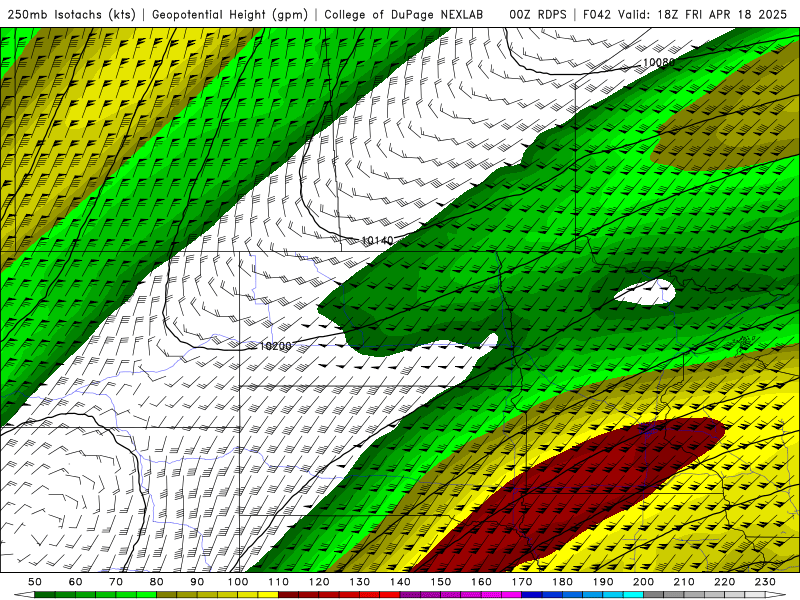800x600 pixels.
Task: Click the 100 knot legend value
Action: (238, 582)
